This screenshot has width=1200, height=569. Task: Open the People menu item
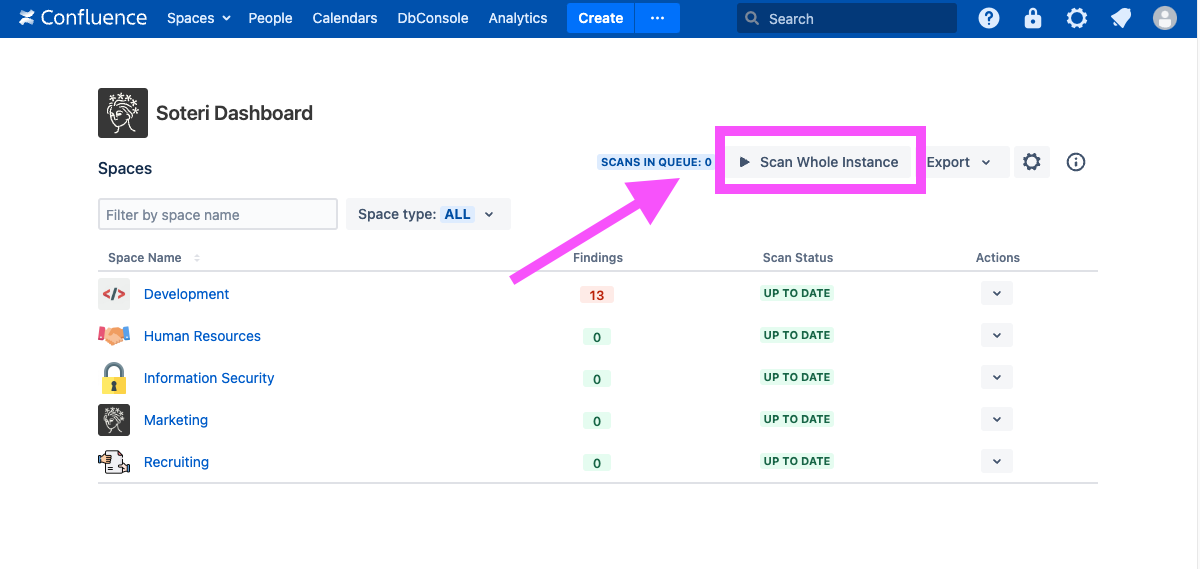[x=270, y=18]
